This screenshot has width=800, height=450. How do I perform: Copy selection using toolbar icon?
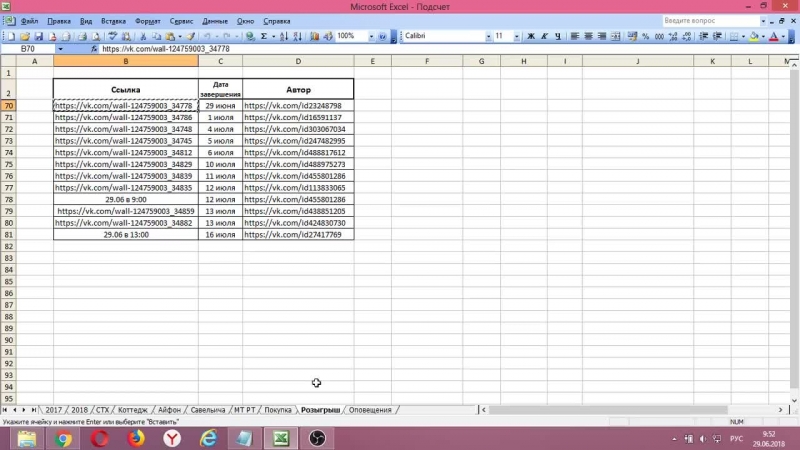157,36
